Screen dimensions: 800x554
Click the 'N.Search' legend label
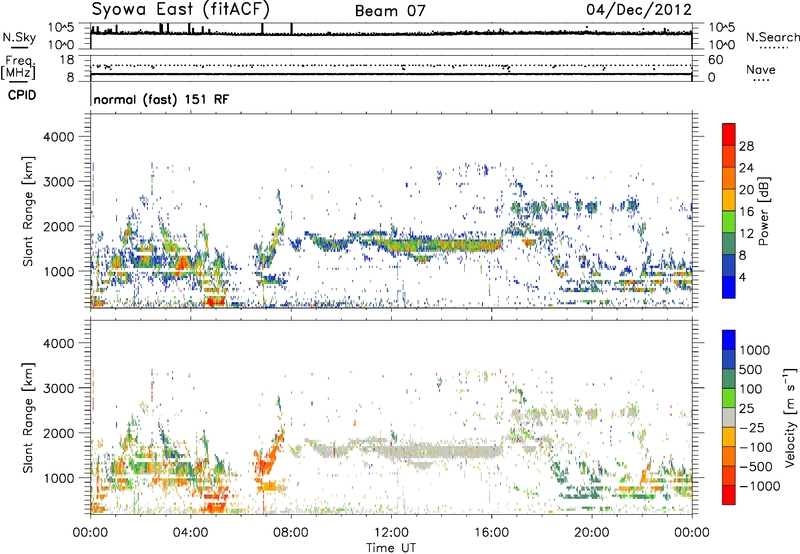click(773, 37)
